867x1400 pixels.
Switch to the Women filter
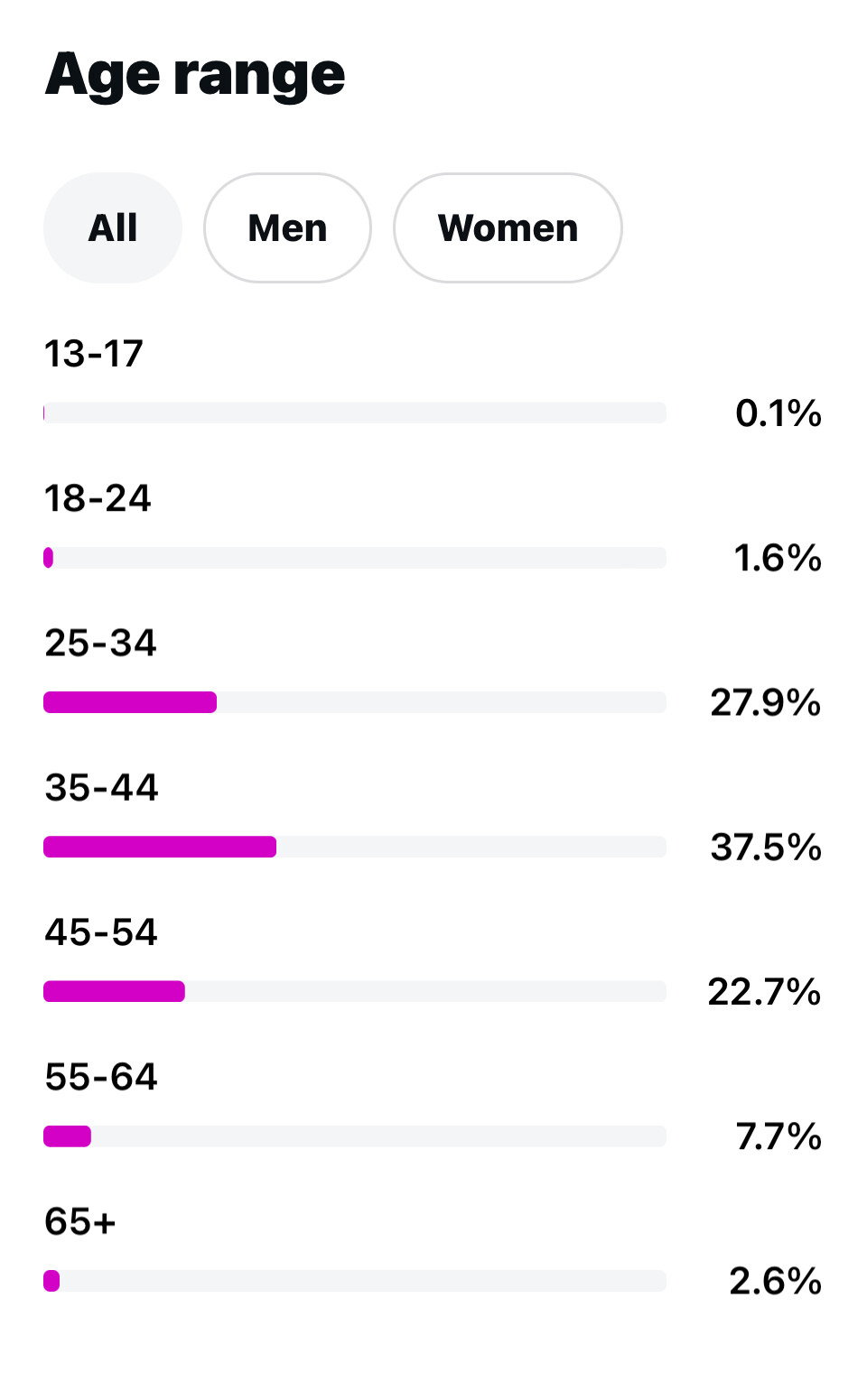[508, 227]
